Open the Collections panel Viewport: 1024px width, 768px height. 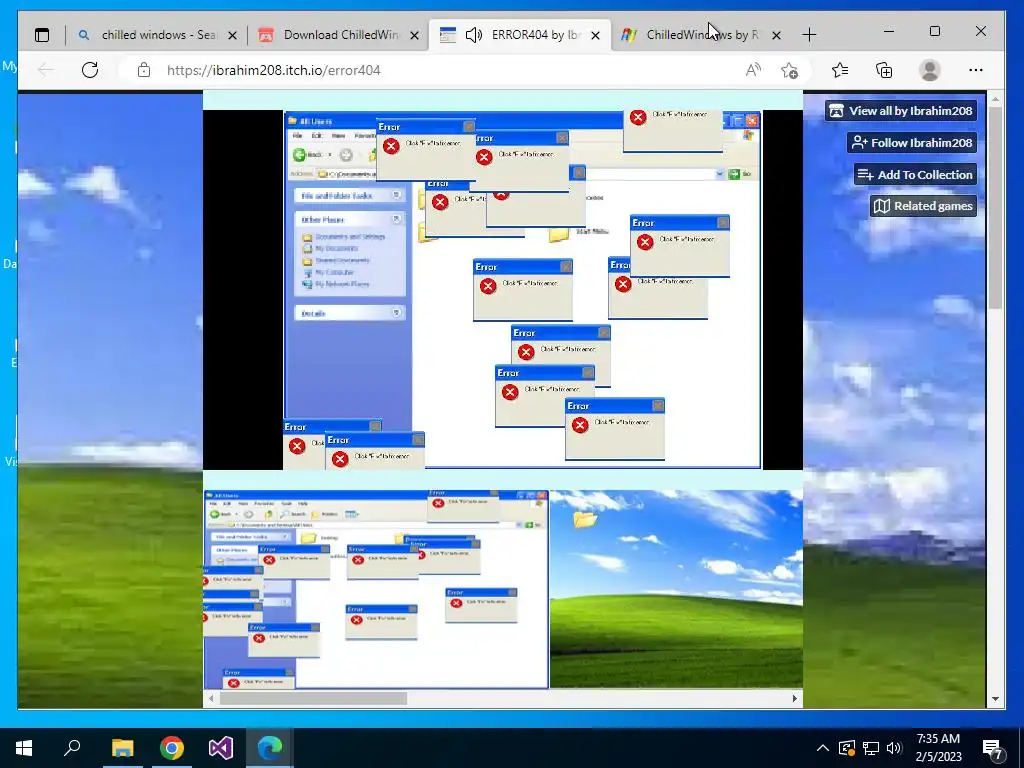[x=884, y=70]
